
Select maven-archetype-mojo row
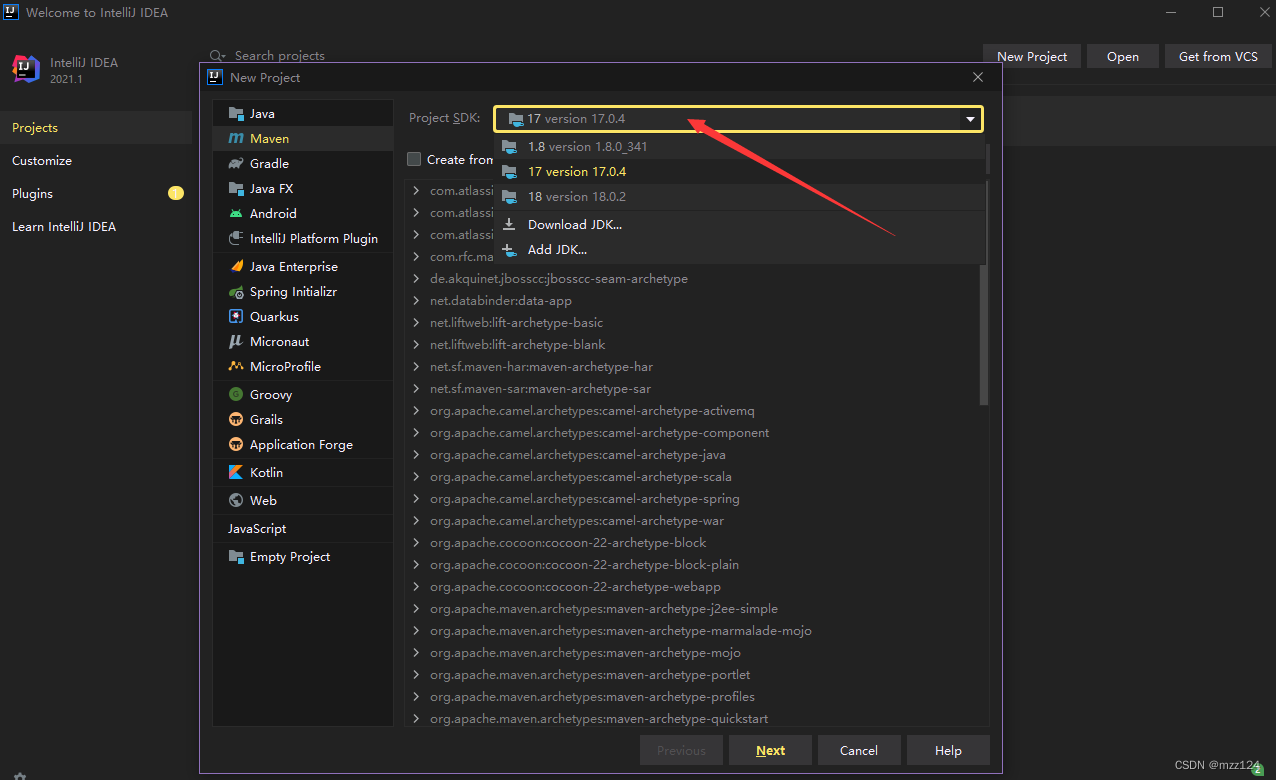click(x=692, y=652)
